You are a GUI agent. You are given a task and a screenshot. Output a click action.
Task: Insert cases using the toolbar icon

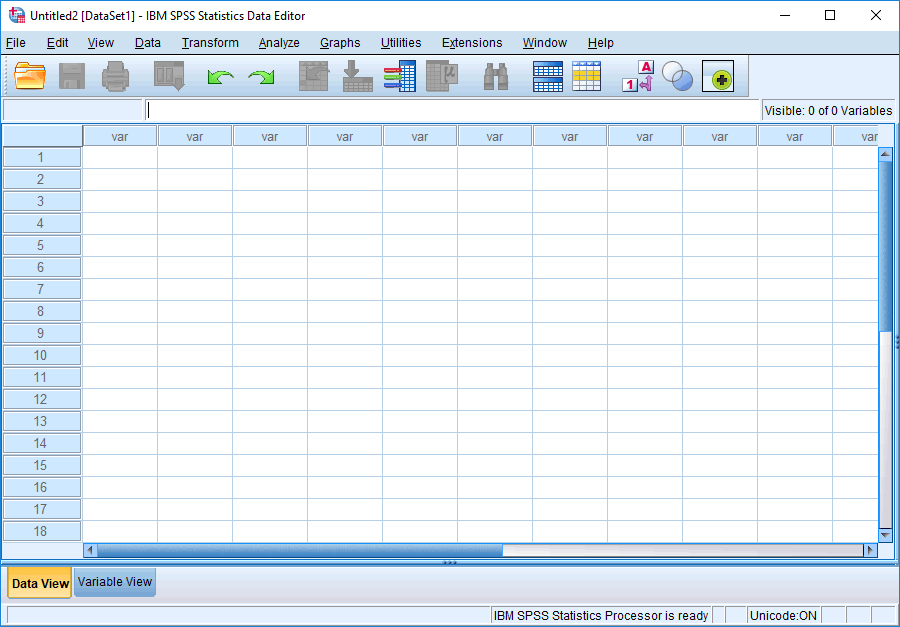click(547, 76)
